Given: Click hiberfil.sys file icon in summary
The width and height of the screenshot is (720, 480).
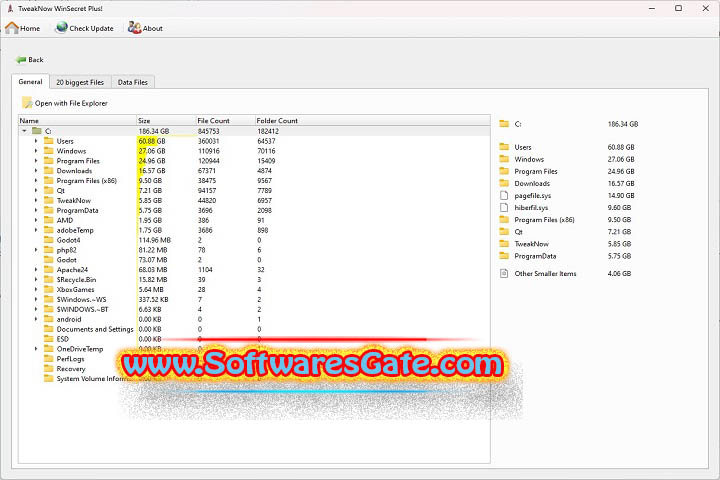Looking at the screenshot, I should tap(504, 208).
